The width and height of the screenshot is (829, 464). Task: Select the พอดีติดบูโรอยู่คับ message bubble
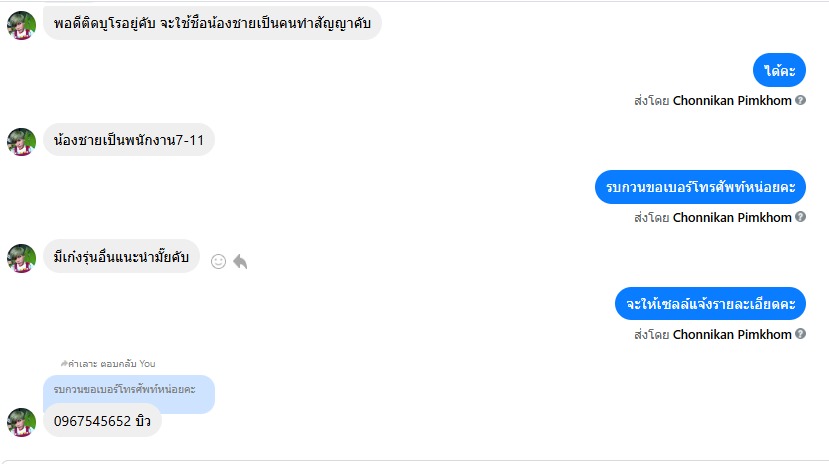pos(212,24)
